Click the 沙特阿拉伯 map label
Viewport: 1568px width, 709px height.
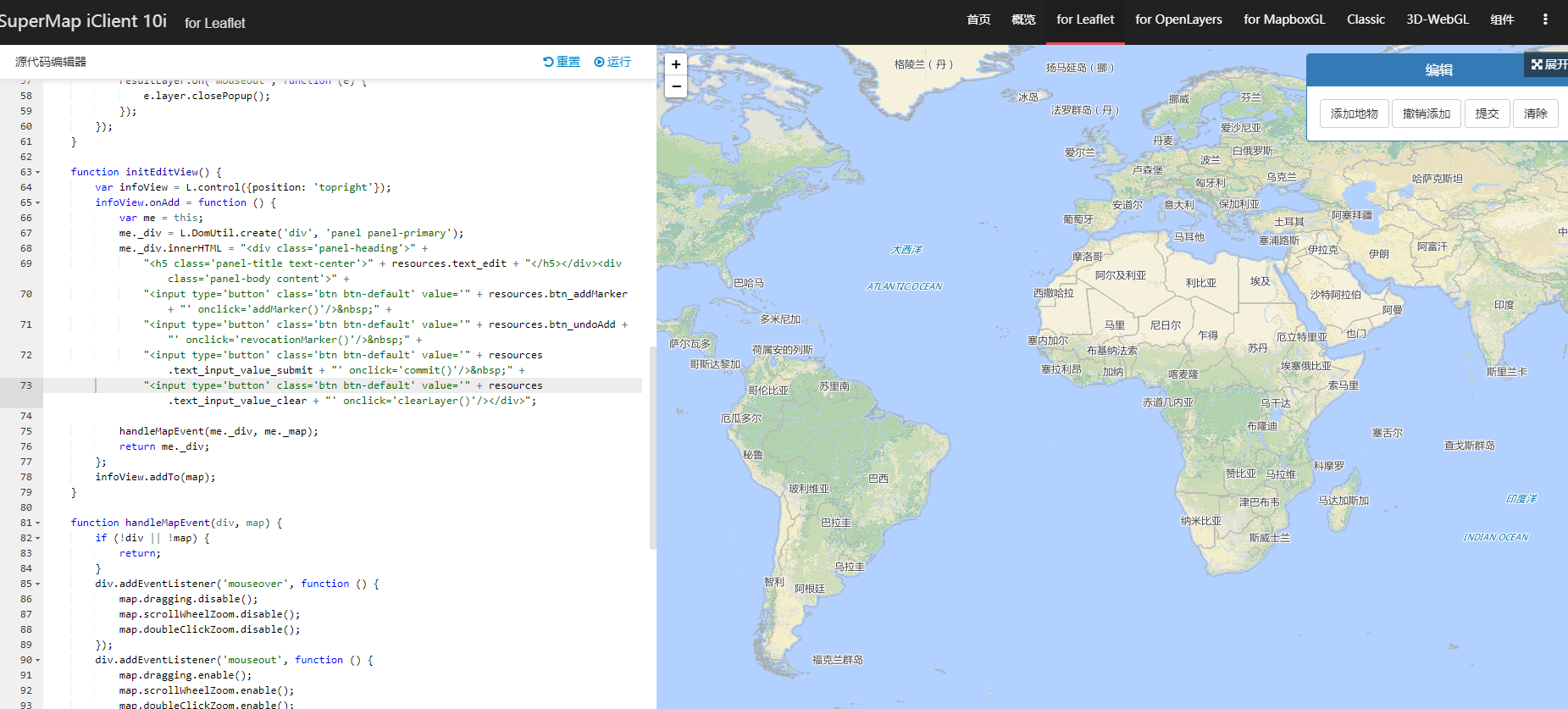[x=1336, y=295]
